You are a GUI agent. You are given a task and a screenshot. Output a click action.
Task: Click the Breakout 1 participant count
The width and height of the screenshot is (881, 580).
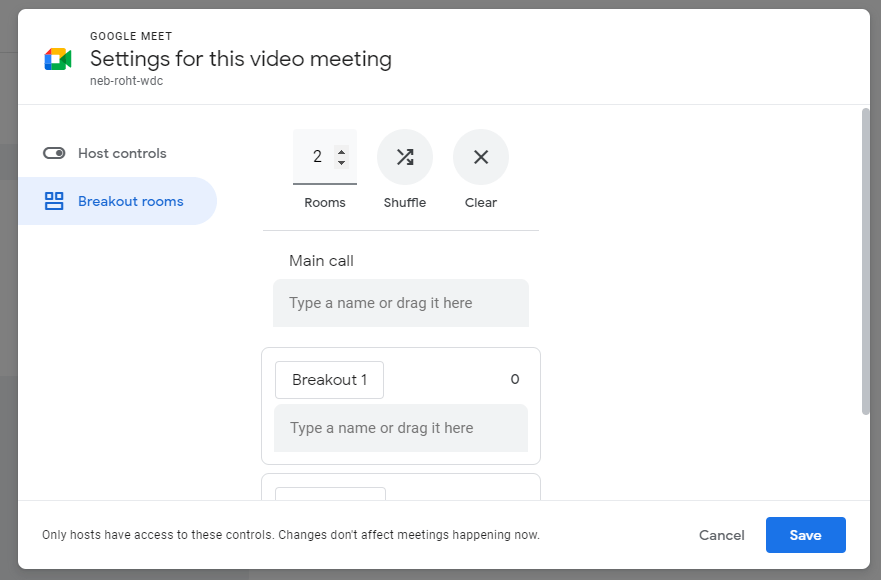coord(515,380)
